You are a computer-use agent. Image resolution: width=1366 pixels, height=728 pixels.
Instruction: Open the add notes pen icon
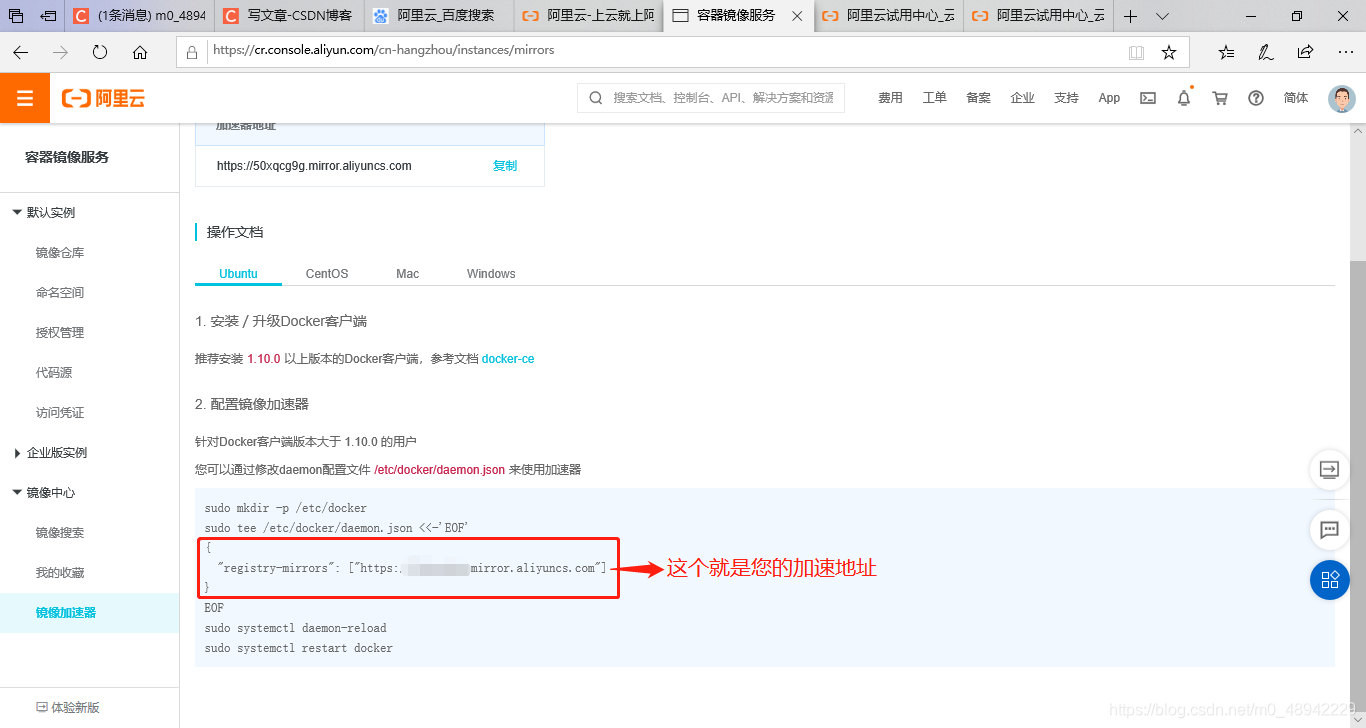click(x=1265, y=52)
